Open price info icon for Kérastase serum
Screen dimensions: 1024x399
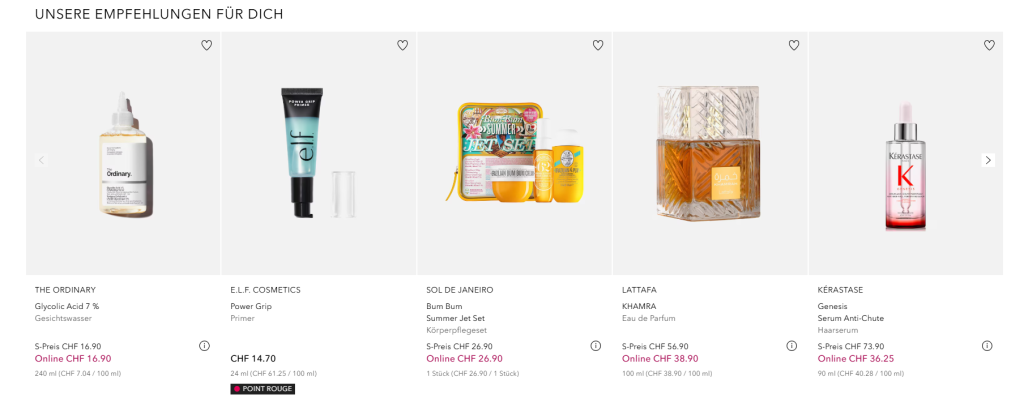pos(987,345)
